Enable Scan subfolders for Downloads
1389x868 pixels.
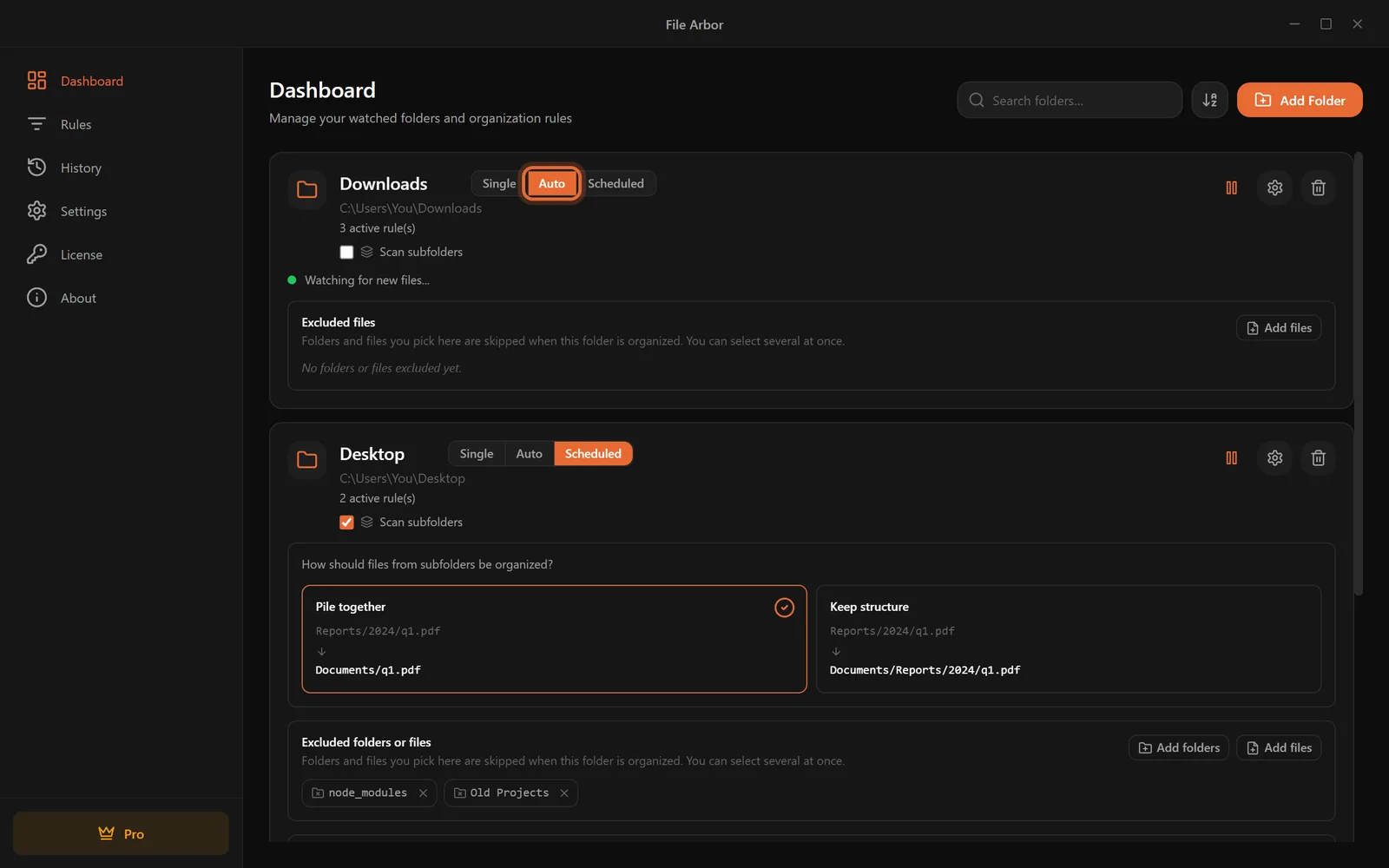click(346, 252)
